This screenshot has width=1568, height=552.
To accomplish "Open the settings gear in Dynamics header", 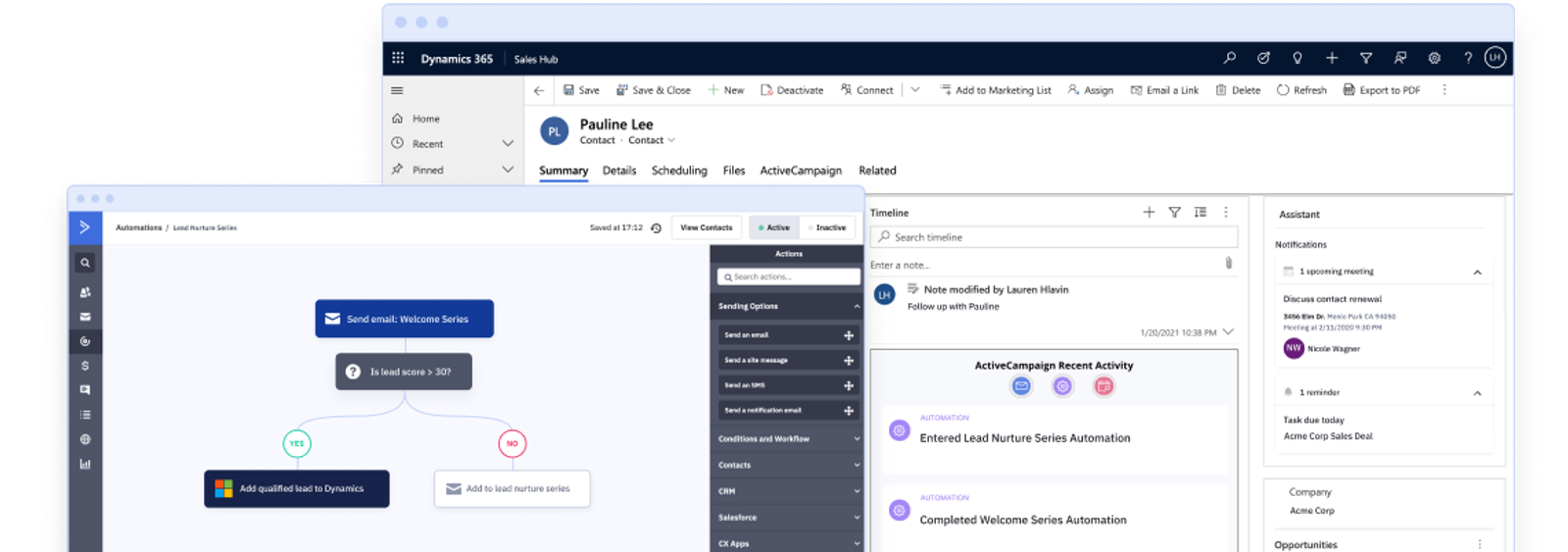I will (1434, 58).
